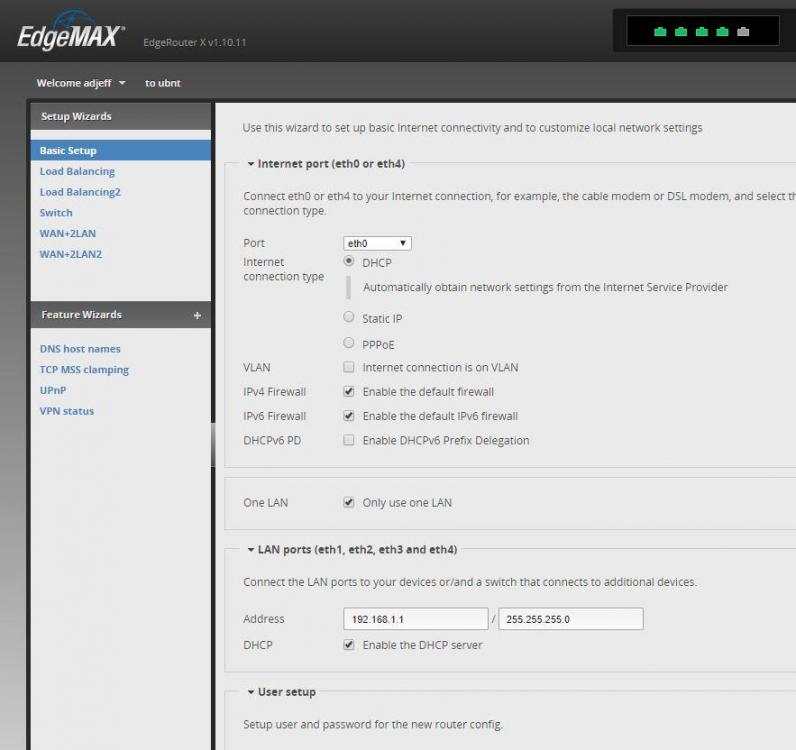796x750 pixels.
Task: Collapse the Internet port section
Action: (251, 164)
